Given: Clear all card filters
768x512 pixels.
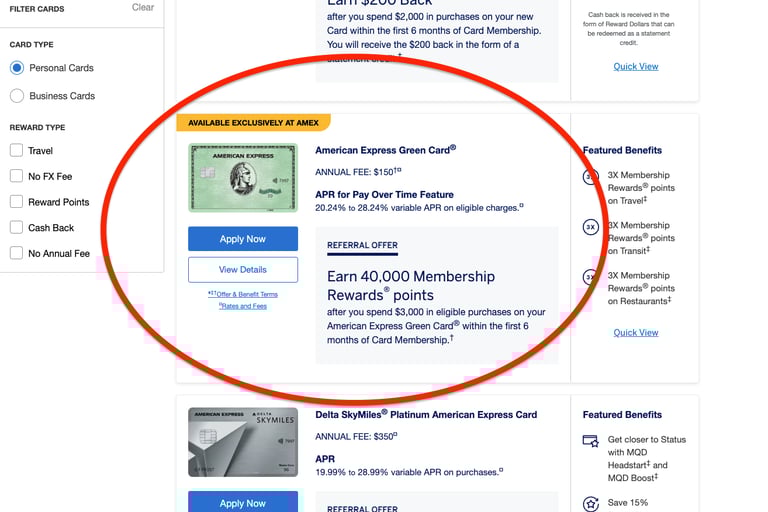Looking at the screenshot, I should click(x=143, y=7).
